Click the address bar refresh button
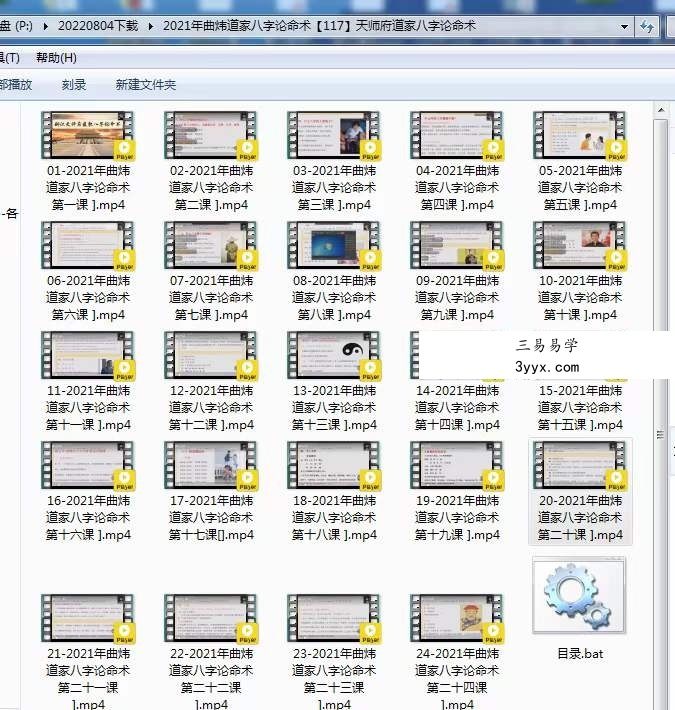Screen dimensions: 675x710 pos(646,26)
